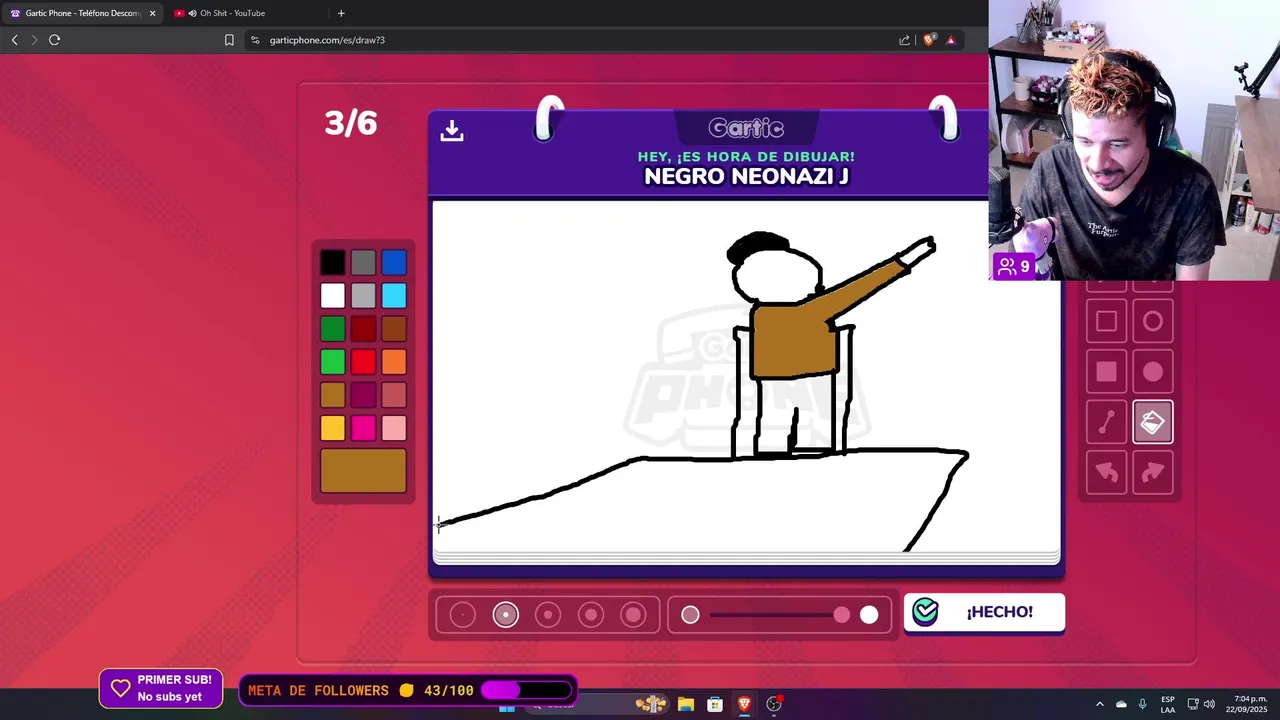Select the paint bucket fill tool

click(x=1153, y=422)
